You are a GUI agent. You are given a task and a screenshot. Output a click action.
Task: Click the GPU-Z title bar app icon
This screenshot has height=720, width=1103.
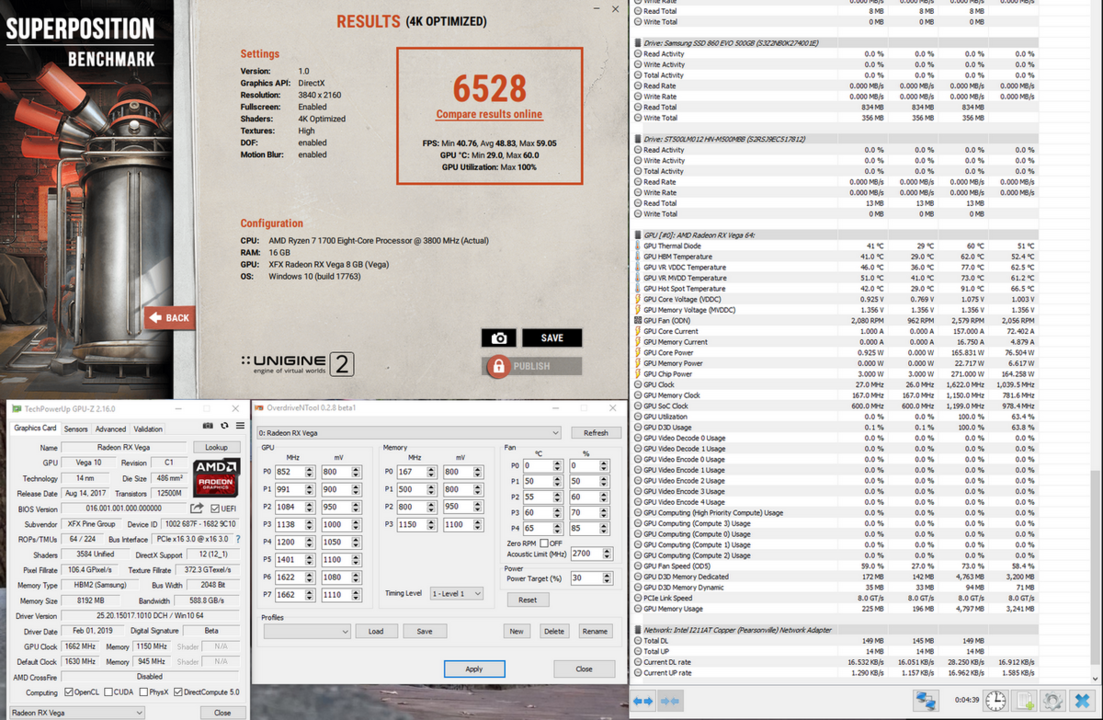pyautogui.click(x=17, y=409)
